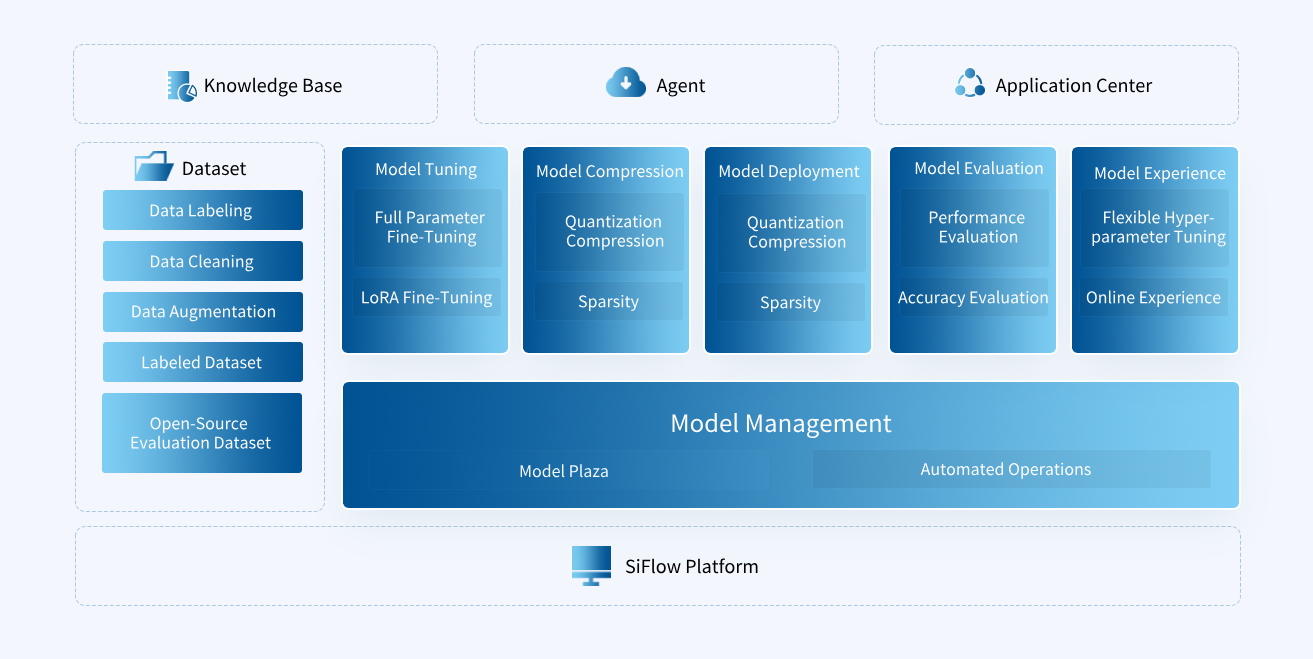Open Flexible Hyper-parameter Tuning block
This screenshot has width=1313, height=659.
pos(1157,228)
